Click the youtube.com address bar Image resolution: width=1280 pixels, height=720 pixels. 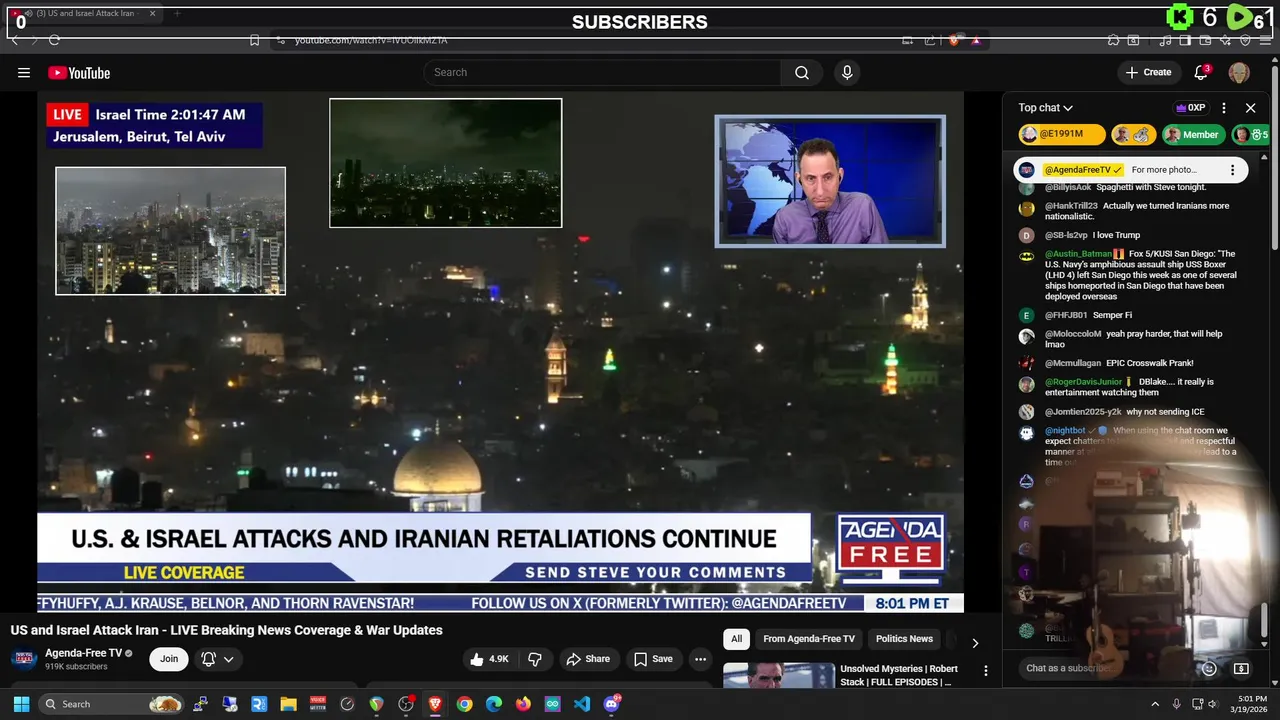[x=590, y=40]
